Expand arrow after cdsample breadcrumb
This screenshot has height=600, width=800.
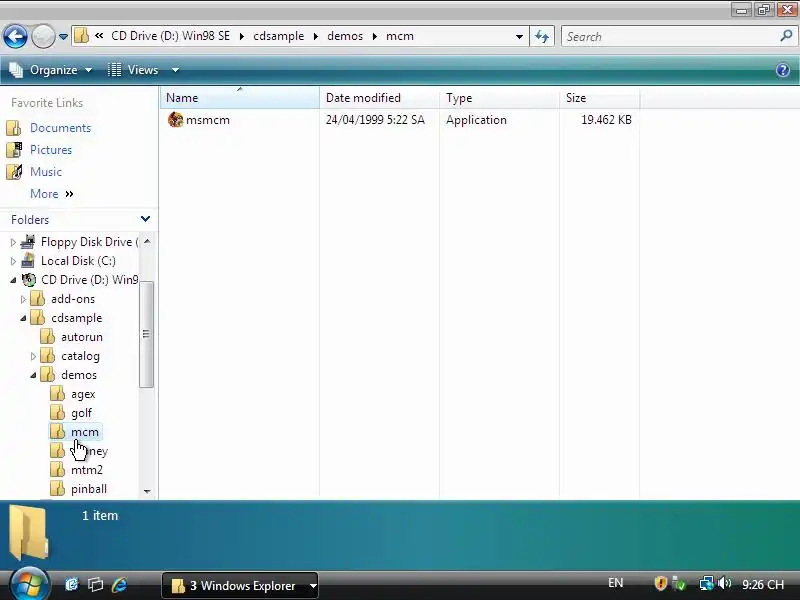(x=316, y=36)
